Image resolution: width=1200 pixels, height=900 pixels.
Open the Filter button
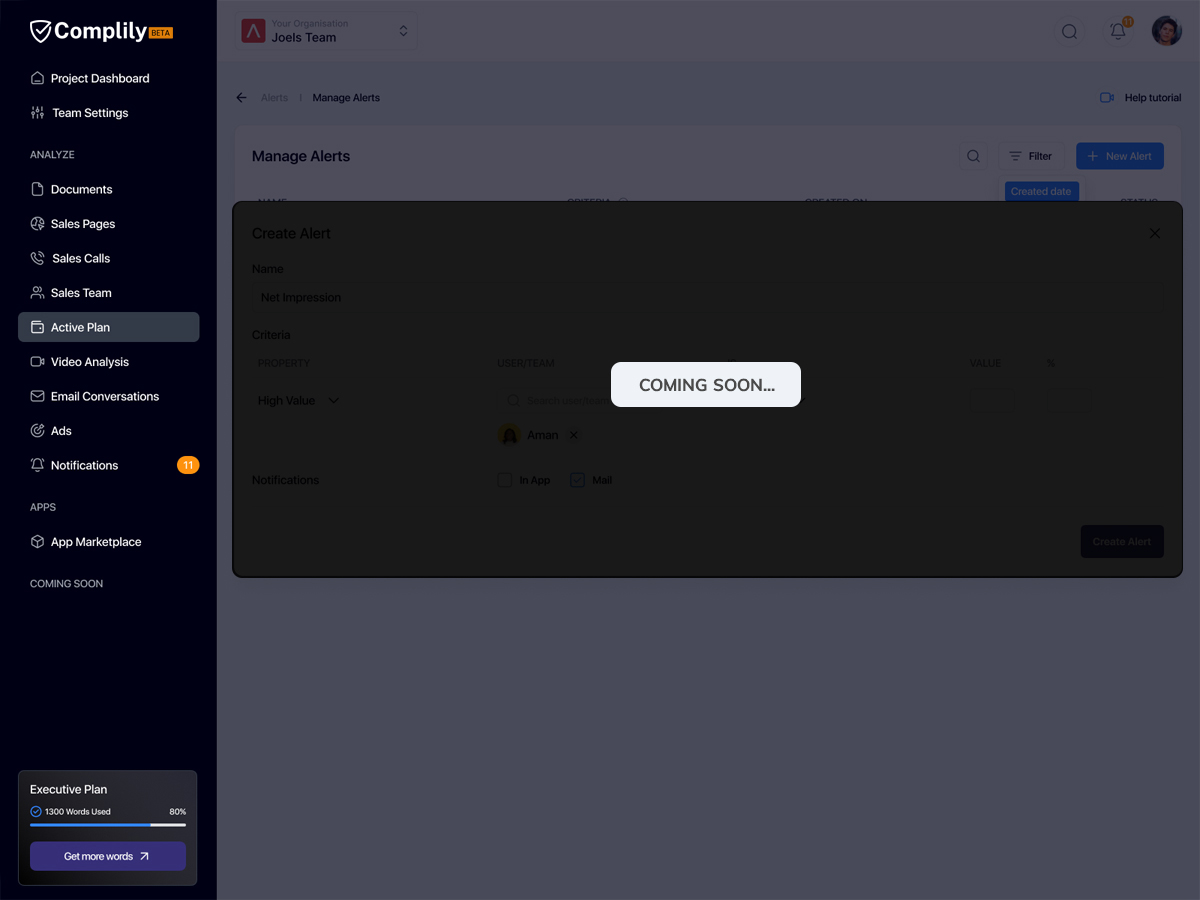[x=1030, y=156]
